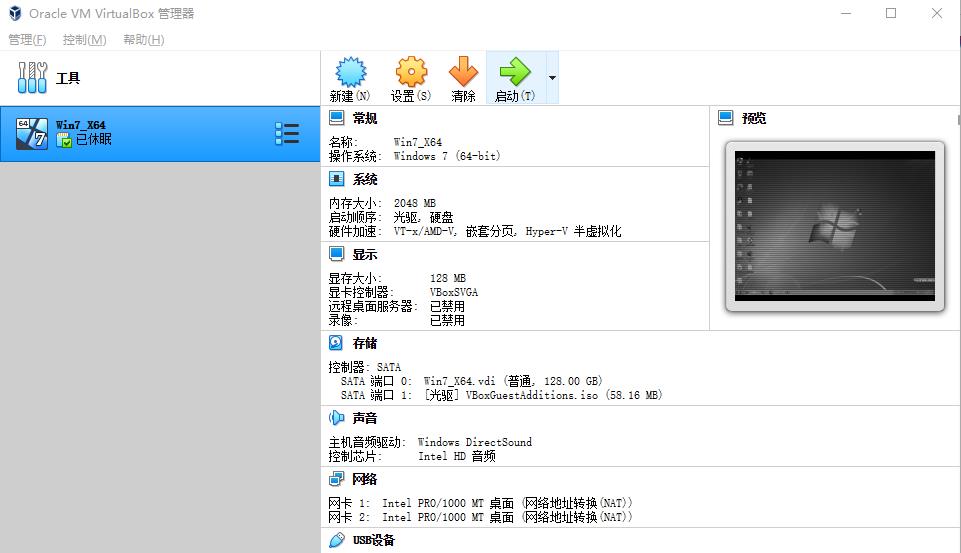961x553 pixels.
Task: Click the 常规 general section icon
Action: pyautogui.click(x=336, y=118)
